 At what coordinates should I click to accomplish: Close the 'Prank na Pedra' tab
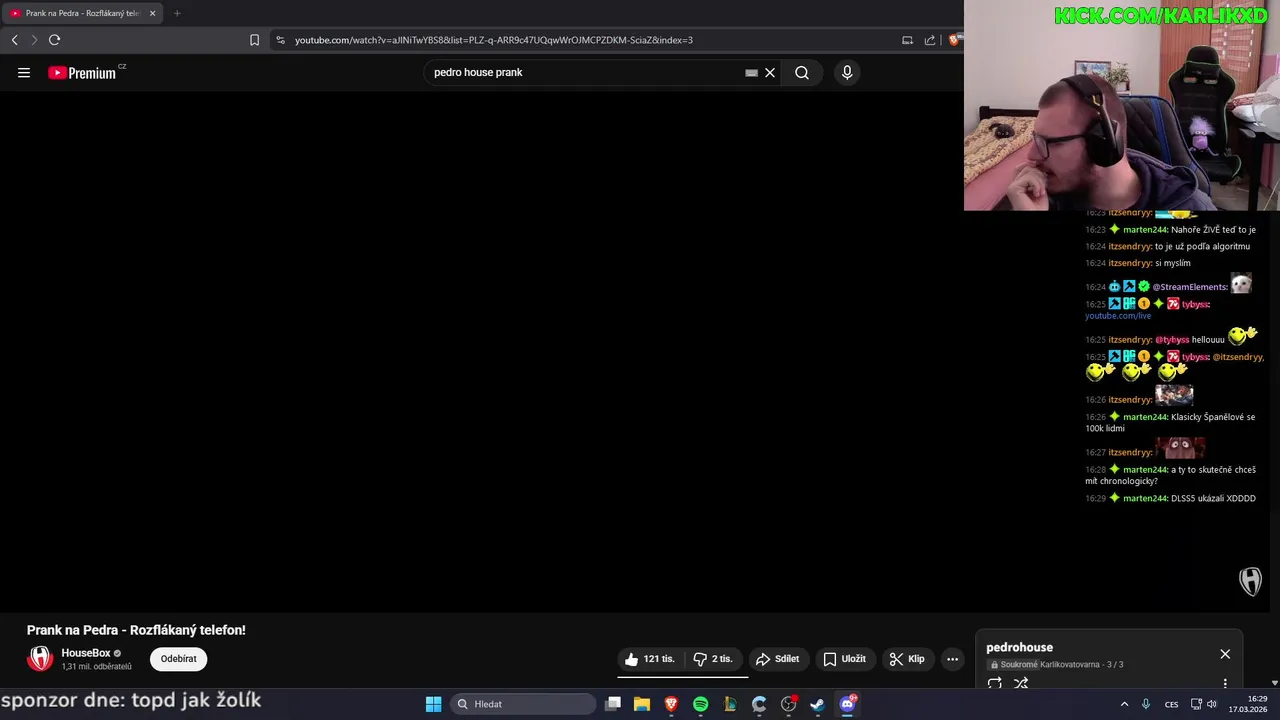point(152,13)
